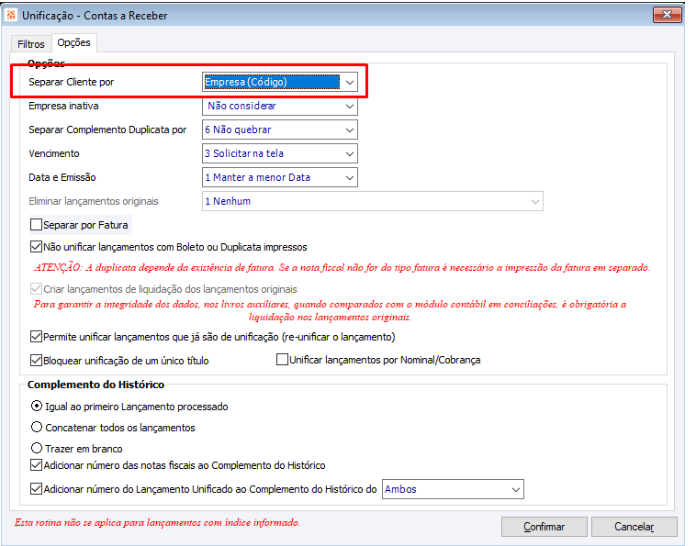The height and width of the screenshot is (546, 690).
Task: Click the Confirmar button
Action: click(544, 527)
